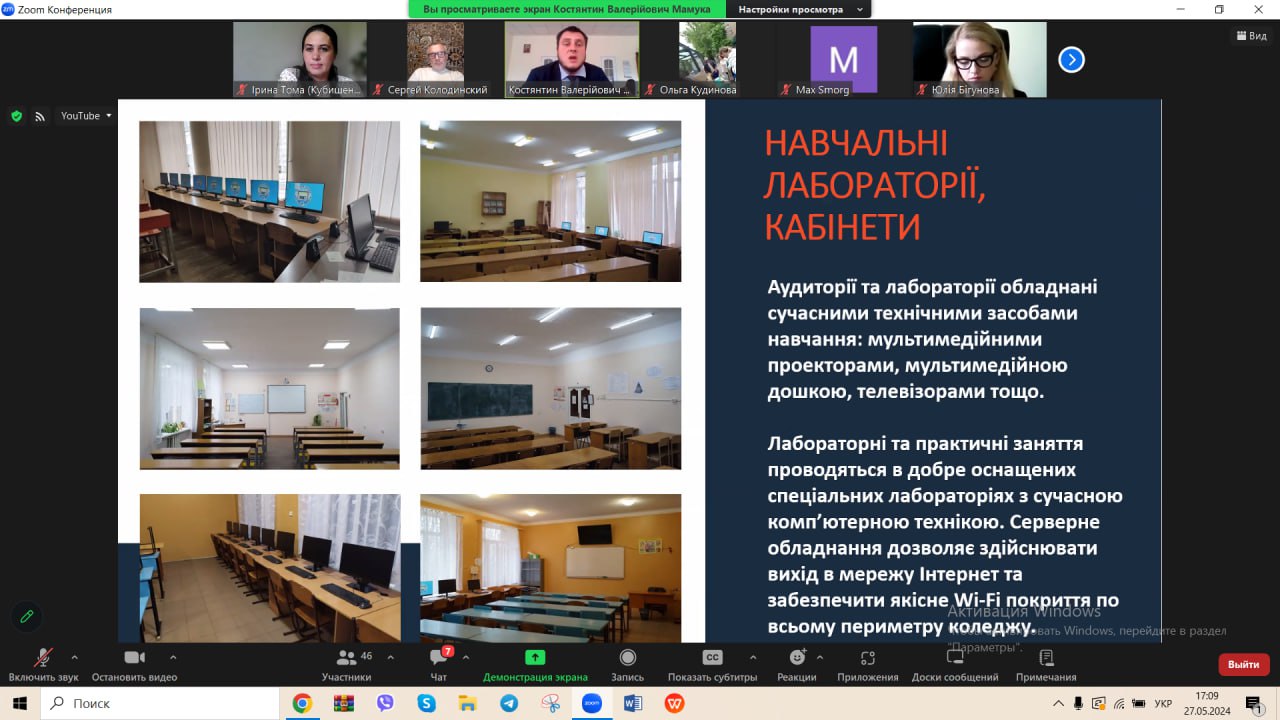Open the Чат chat panel
1280x720 pixels.
438,658
